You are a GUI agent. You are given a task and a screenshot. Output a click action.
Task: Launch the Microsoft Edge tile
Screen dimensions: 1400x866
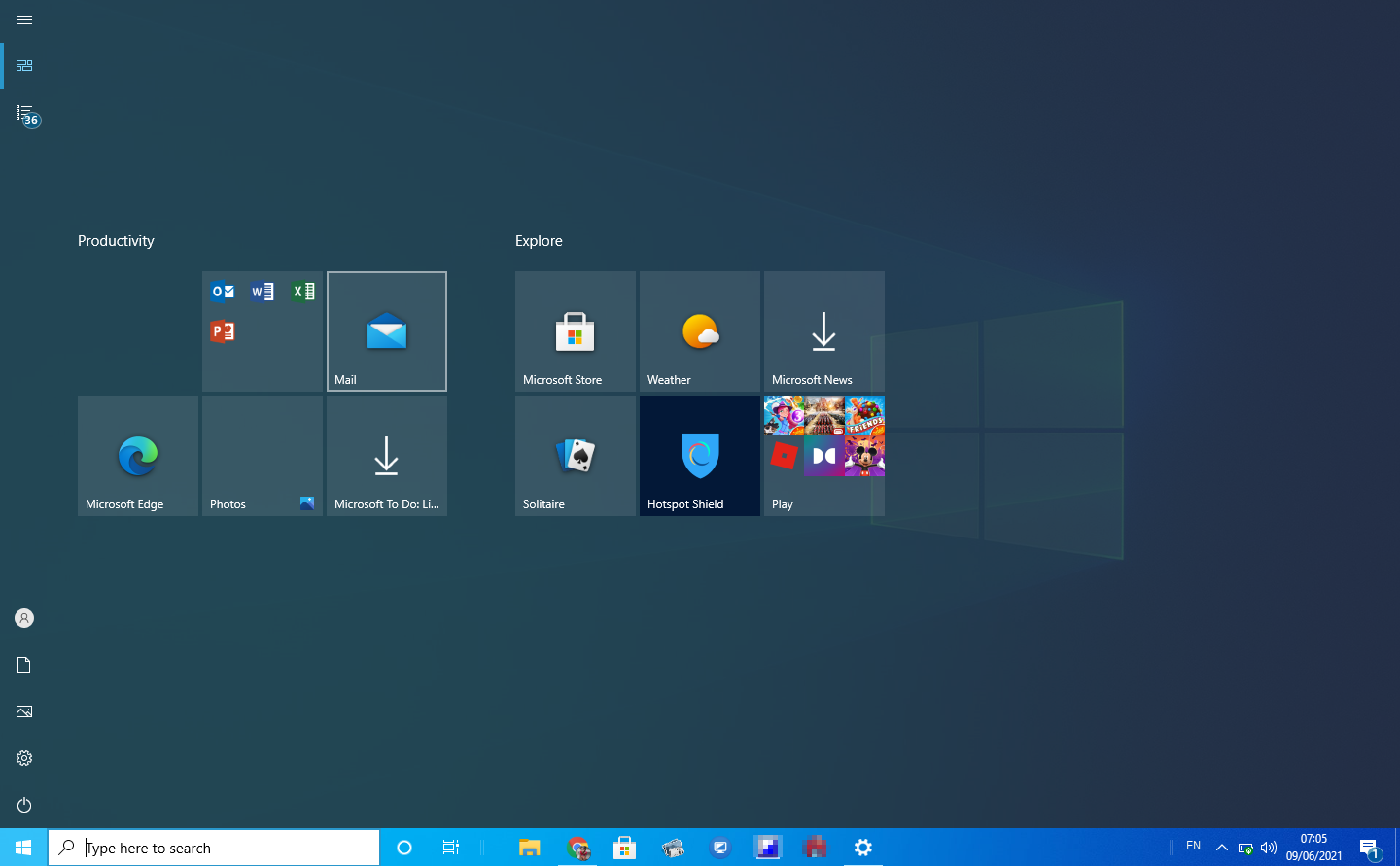[138, 456]
